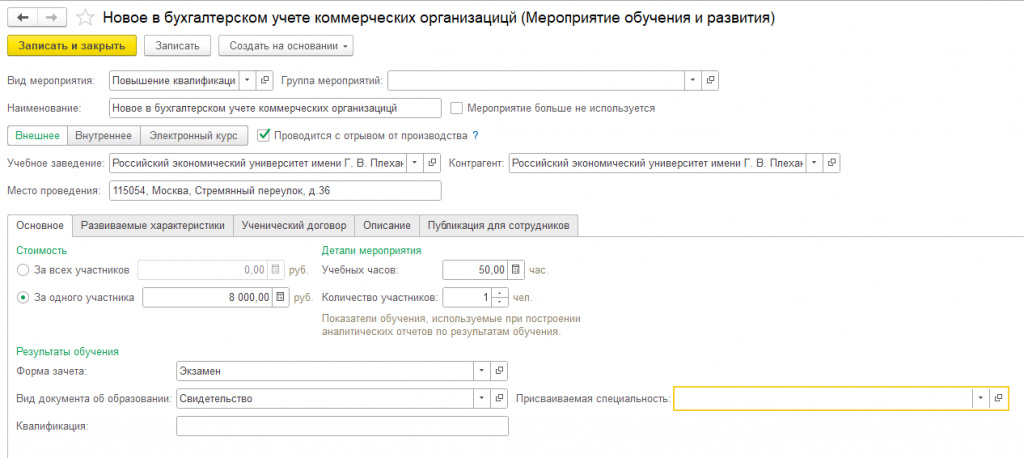The width and height of the screenshot is (1024, 458).
Task: Select За всех участников radio
Action: 24,269
